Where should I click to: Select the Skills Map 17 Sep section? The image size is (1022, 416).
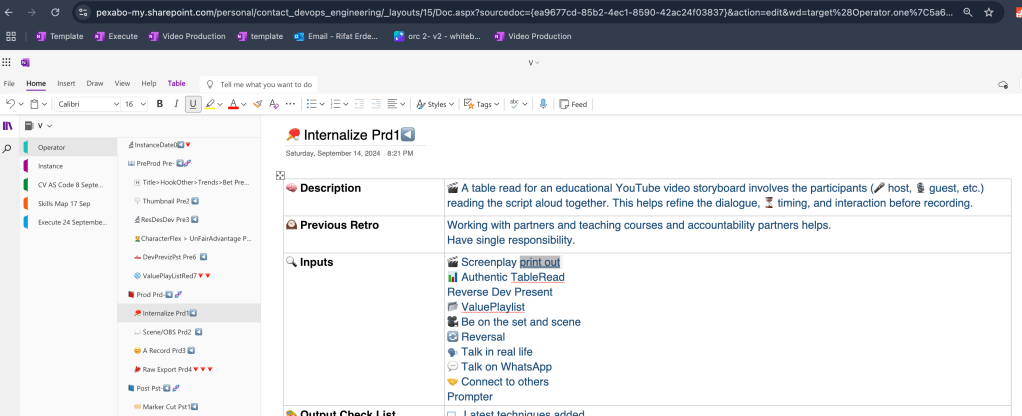[x=68, y=203]
